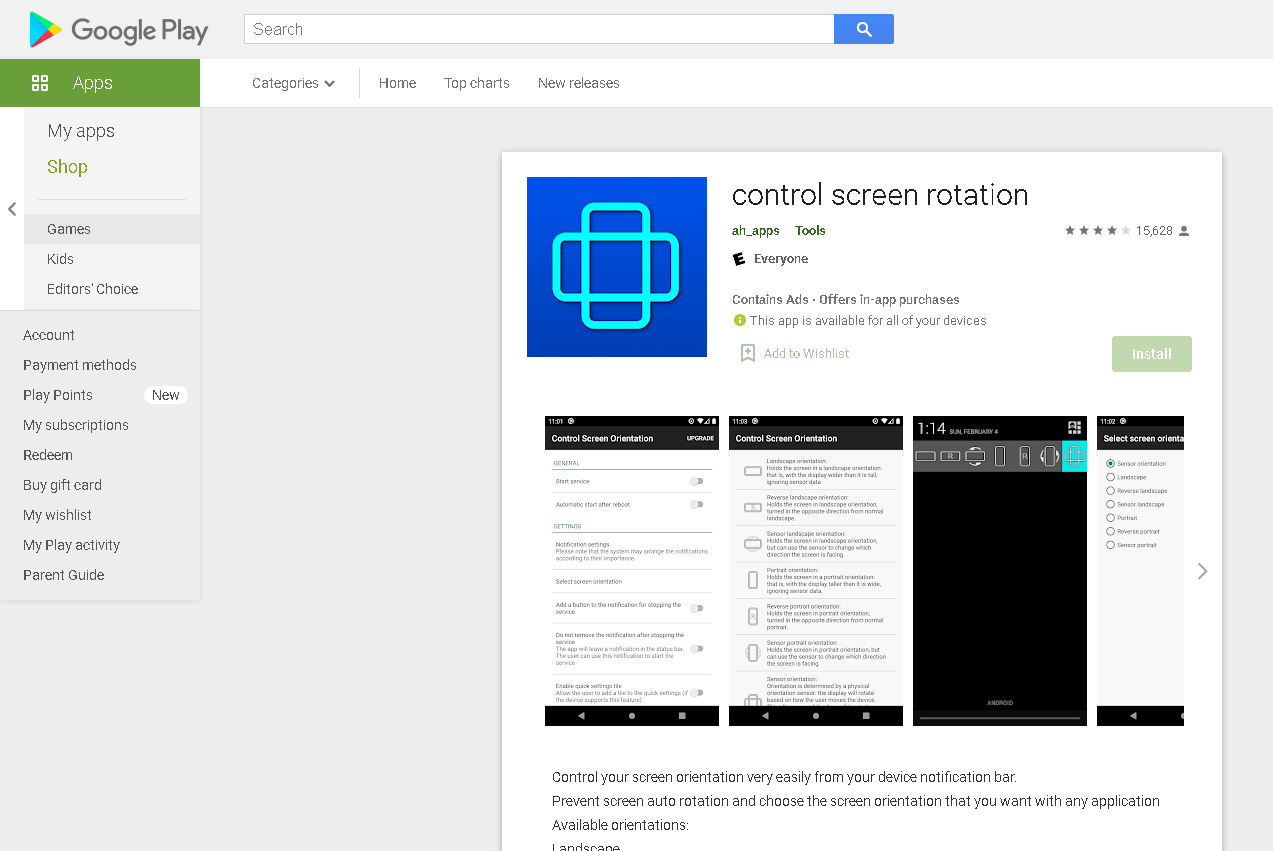Open the Parent Guide

coord(64,575)
